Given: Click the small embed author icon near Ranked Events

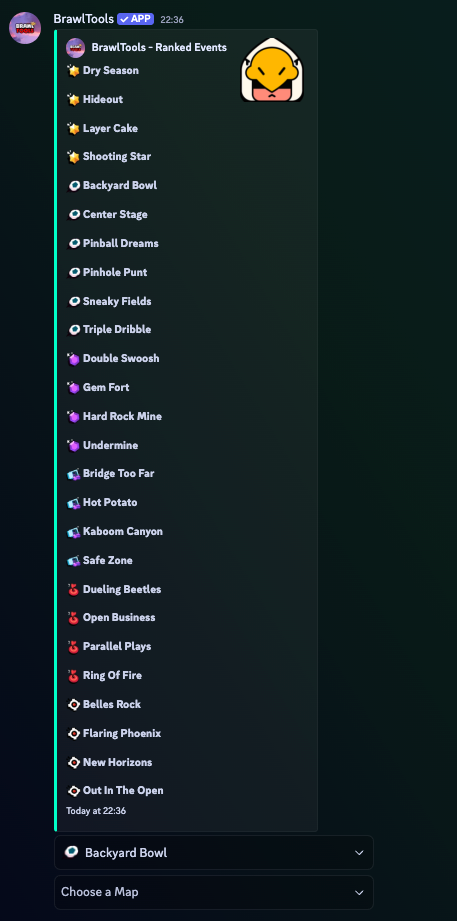Looking at the screenshot, I should click(75, 47).
